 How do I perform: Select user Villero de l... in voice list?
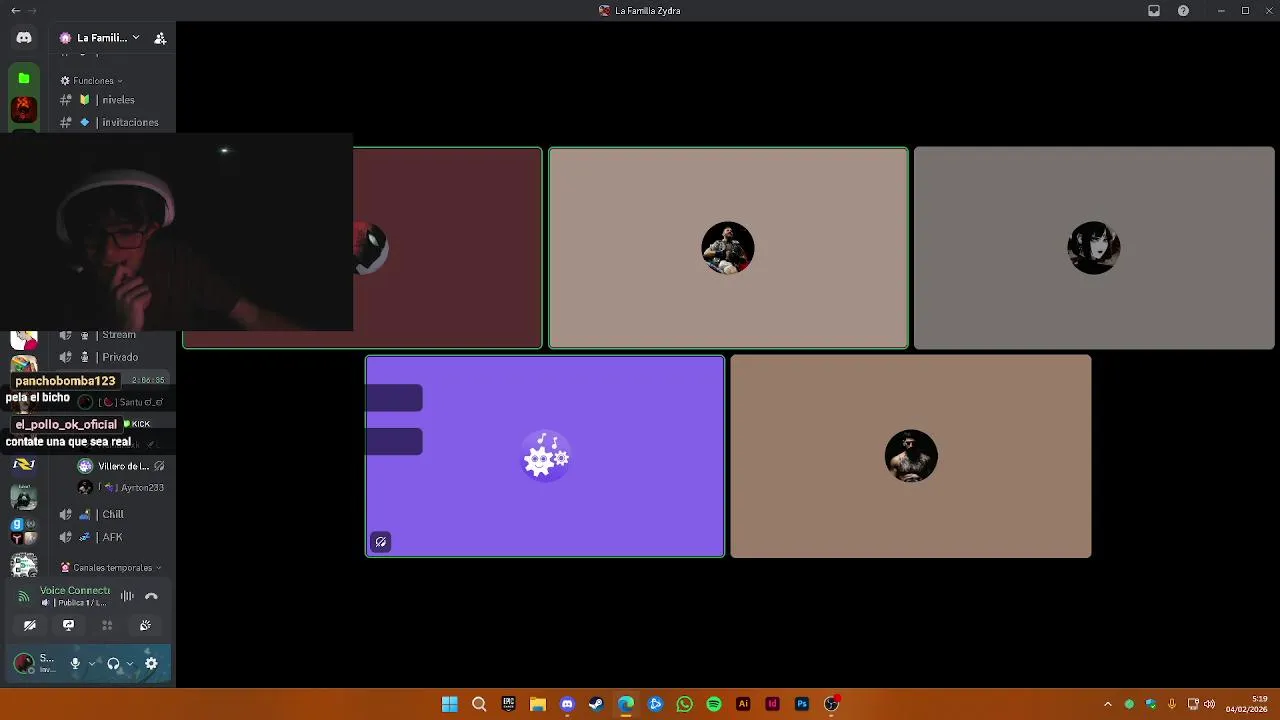click(121, 466)
